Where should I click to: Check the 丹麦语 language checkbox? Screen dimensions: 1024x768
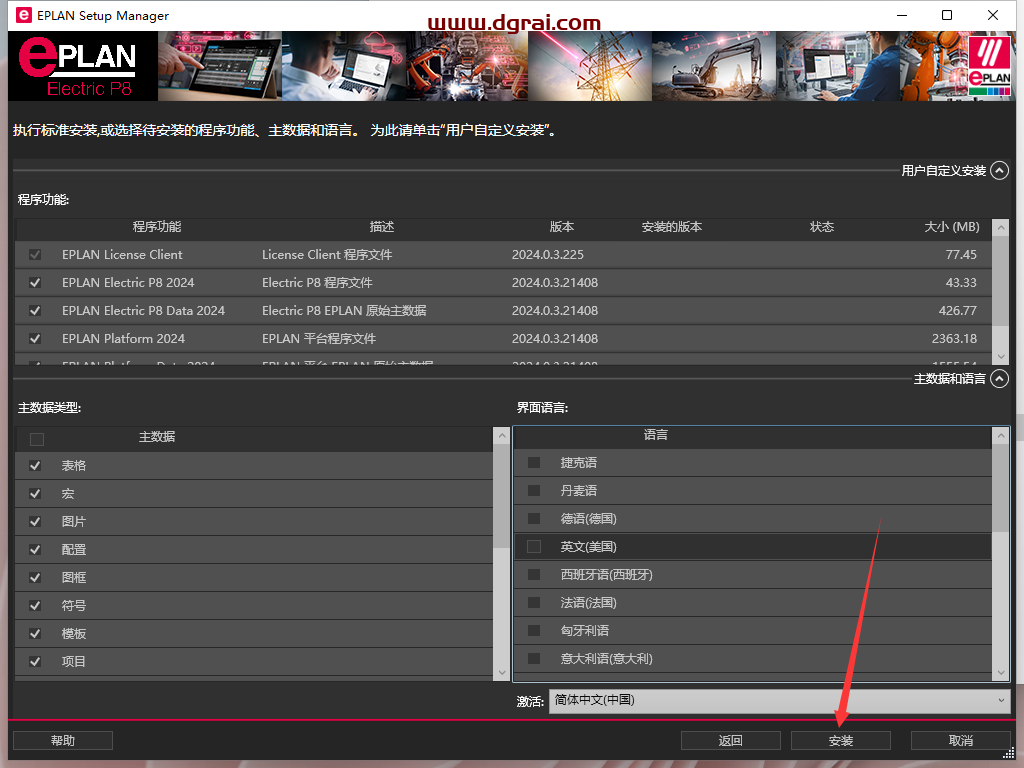tap(534, 490)
